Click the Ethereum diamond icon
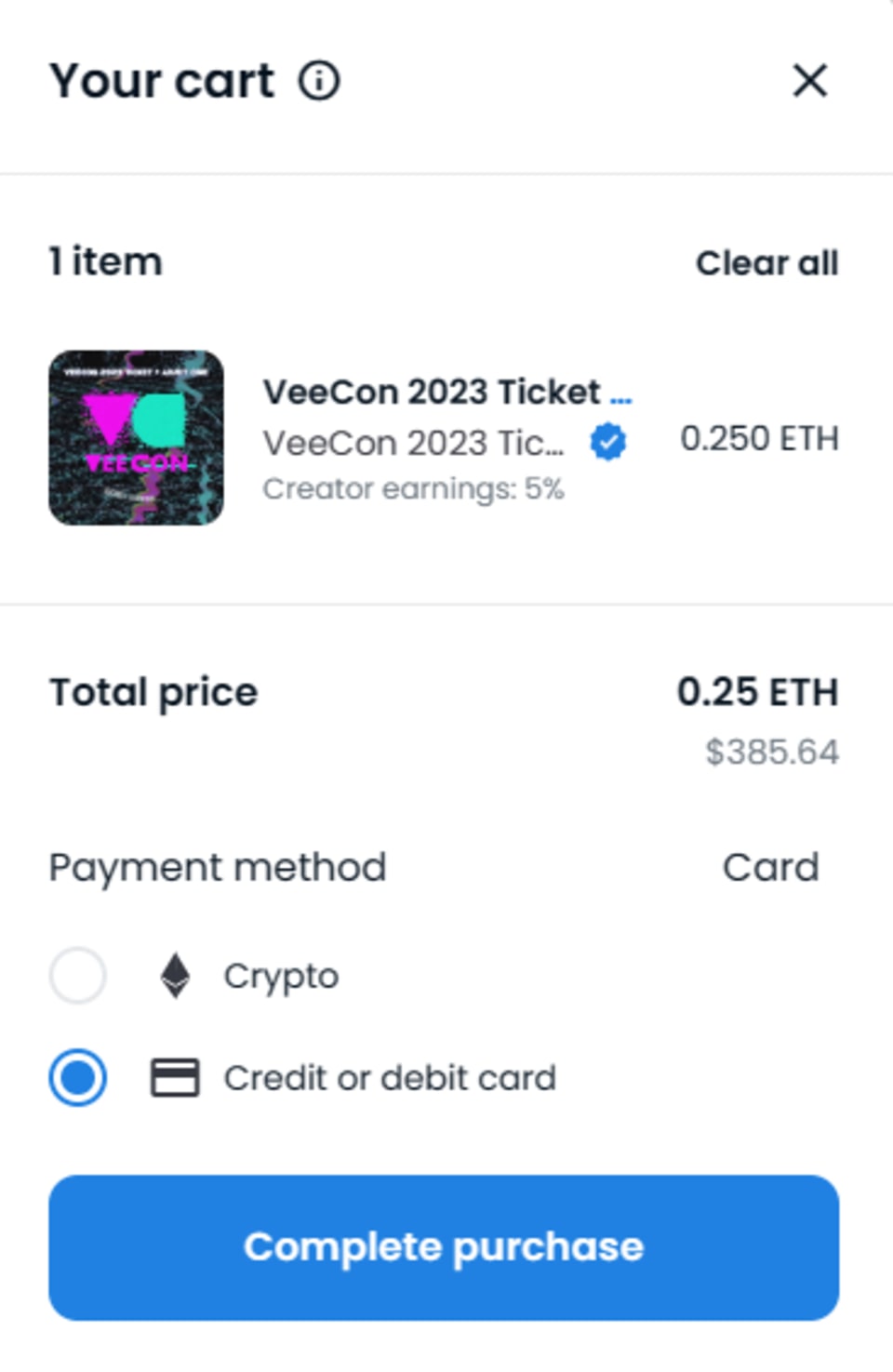This screenshot has width=893, height=1372. coord(175,976)
